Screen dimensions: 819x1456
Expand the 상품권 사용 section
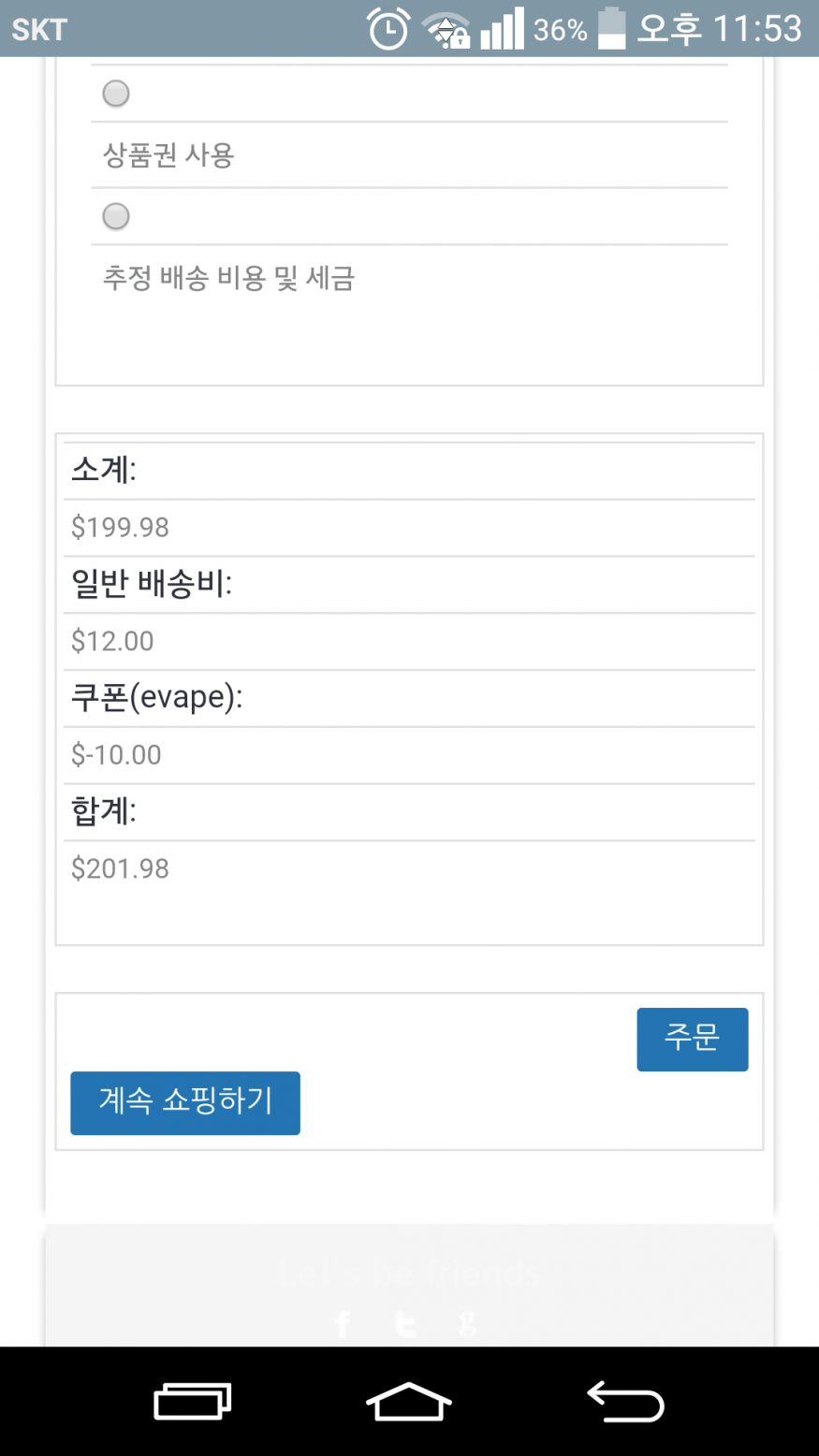coord(168,154)
